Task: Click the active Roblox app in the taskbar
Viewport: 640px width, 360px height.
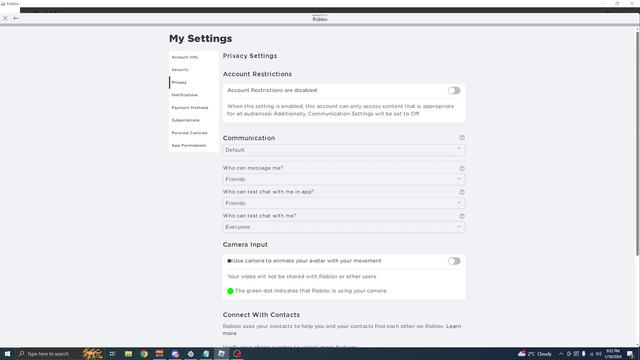Action: (222, 354)
